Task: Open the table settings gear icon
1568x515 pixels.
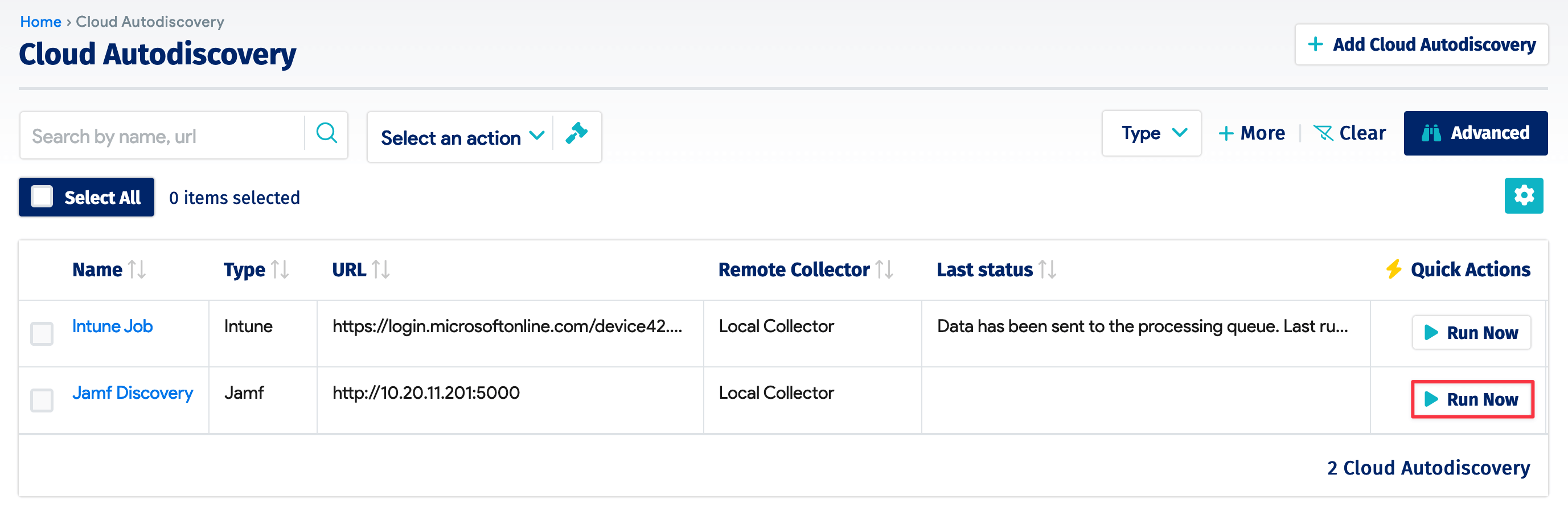Action: 1523,196
